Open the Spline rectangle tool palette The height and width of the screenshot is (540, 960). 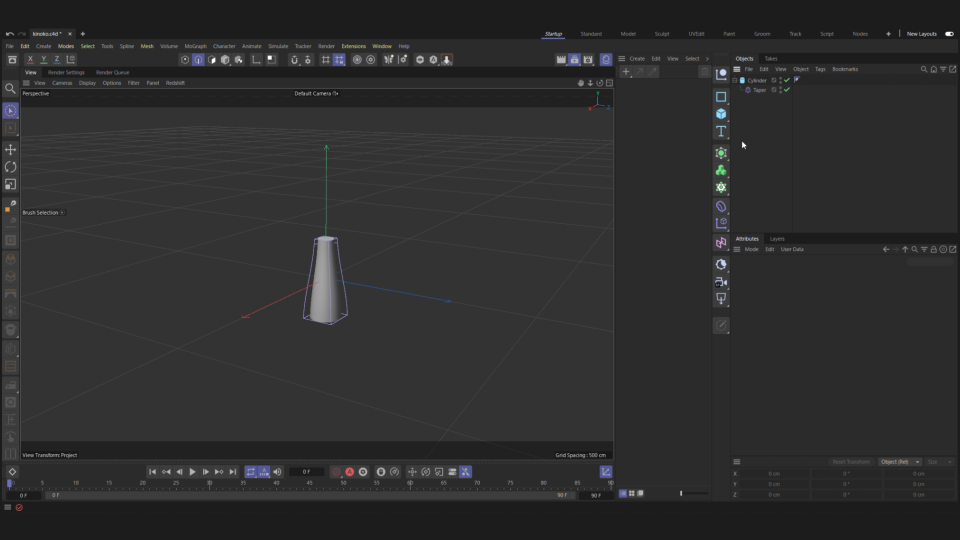pyautogui.click(x=721, y=97)
